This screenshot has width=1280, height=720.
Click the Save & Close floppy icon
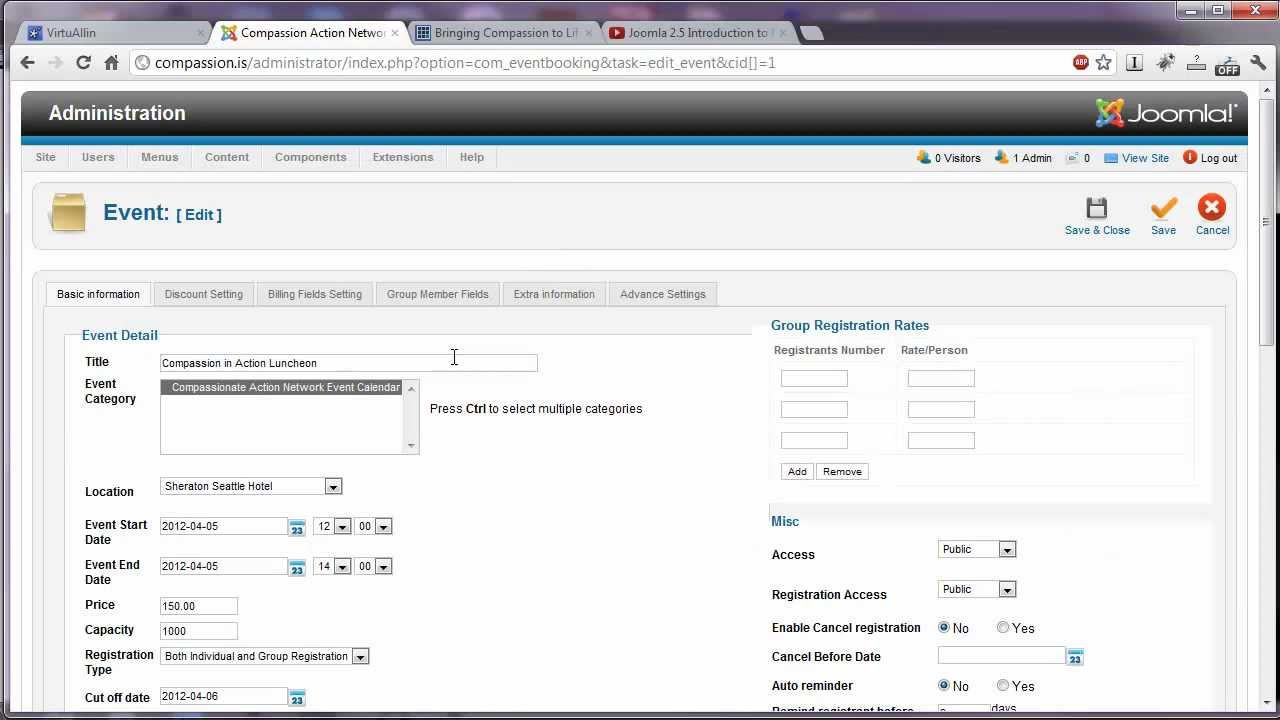(1097, 208)
